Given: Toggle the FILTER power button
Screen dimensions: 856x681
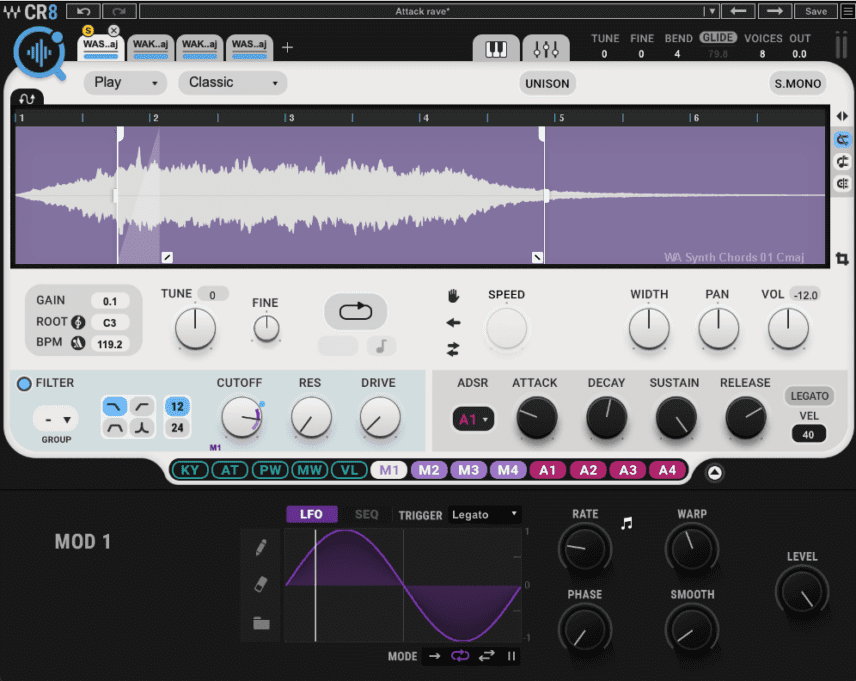Looking at the screenshot, I should coord(24,384).
